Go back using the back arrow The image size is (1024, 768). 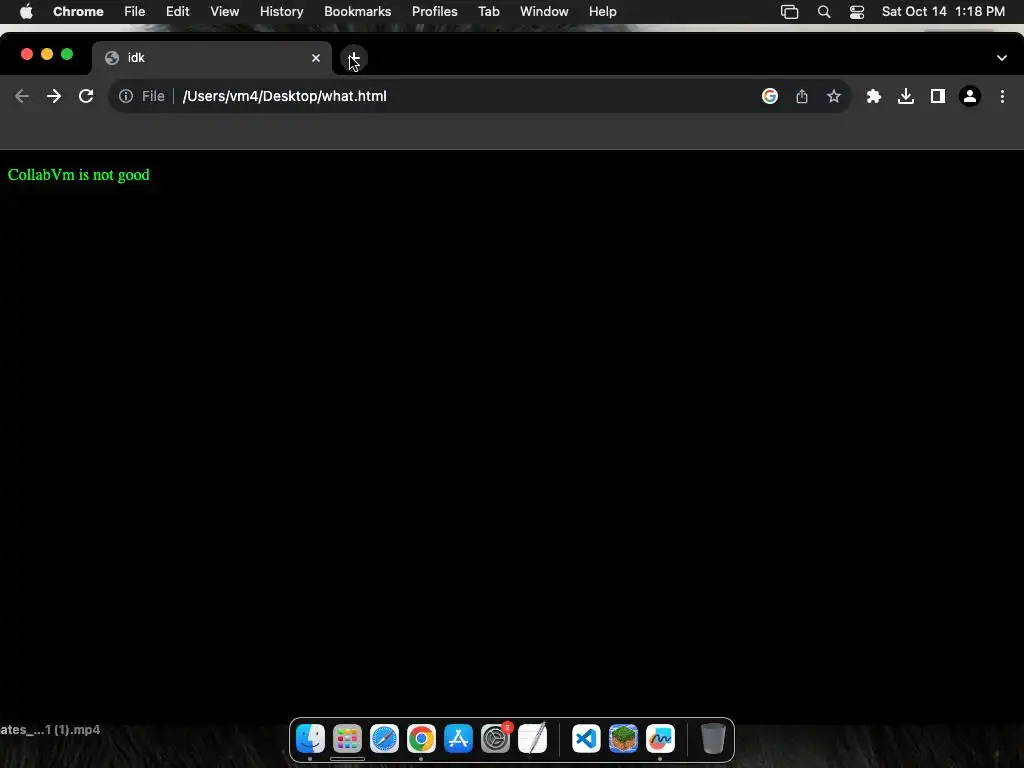click(x=22, y=96)
